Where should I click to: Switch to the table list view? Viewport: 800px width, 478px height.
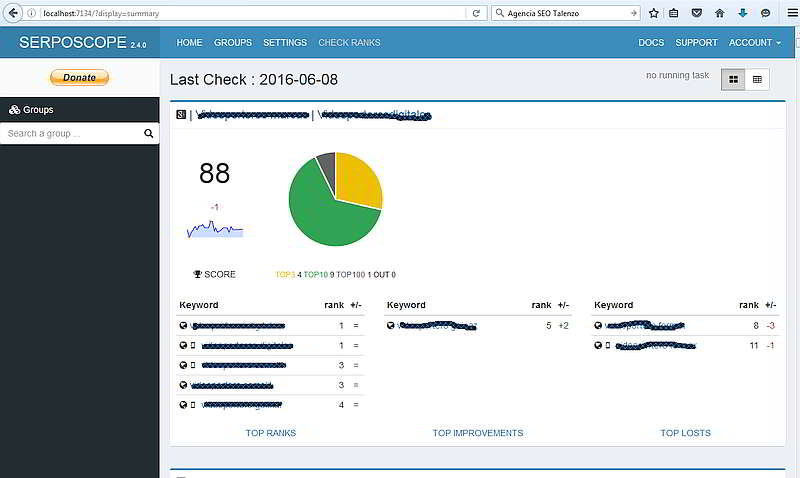tap(757, 79)
